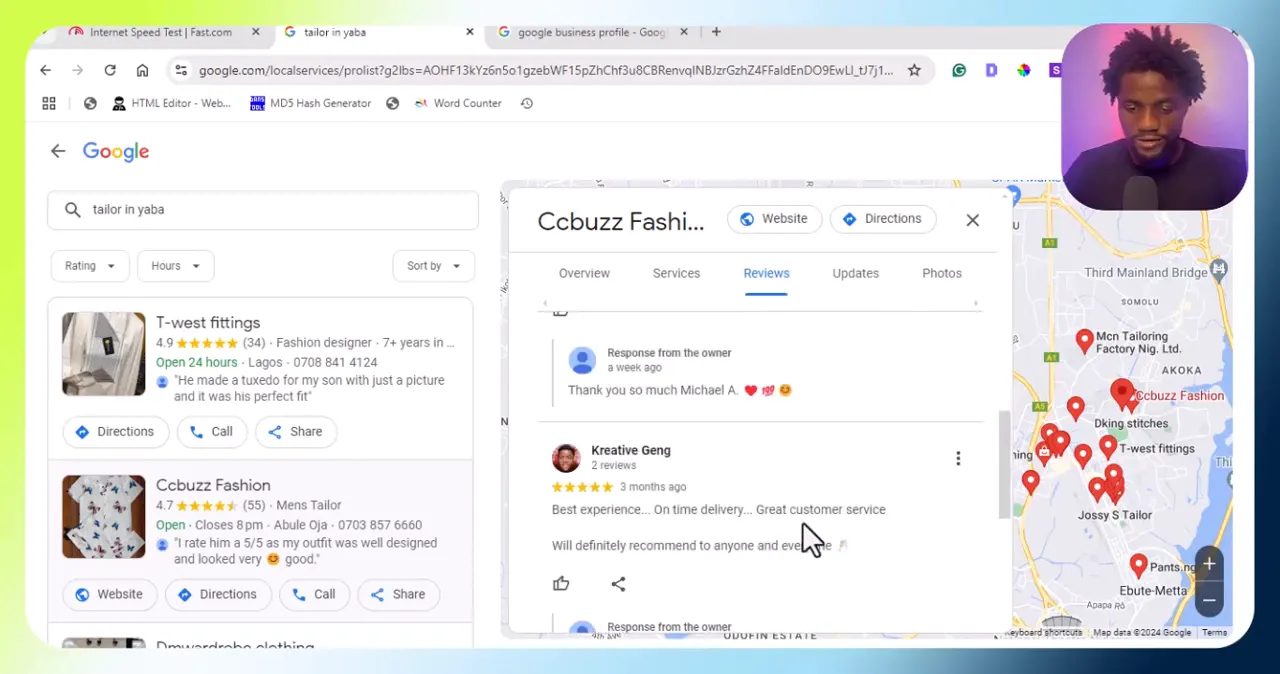The width and height of the screenshot is (1280, 674).
Task: Open more options for Kreative Geng review
Action: 958,458
